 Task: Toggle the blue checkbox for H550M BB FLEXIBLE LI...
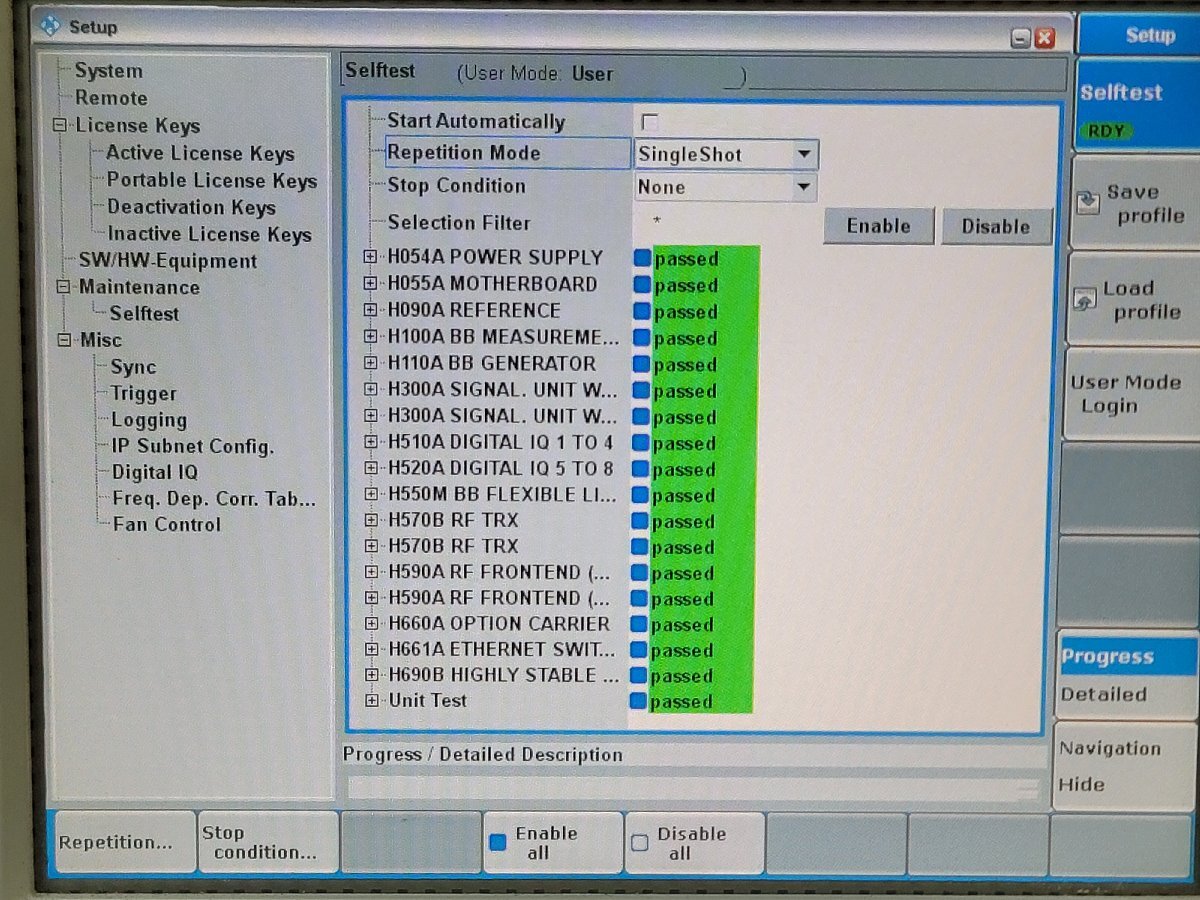640,495
